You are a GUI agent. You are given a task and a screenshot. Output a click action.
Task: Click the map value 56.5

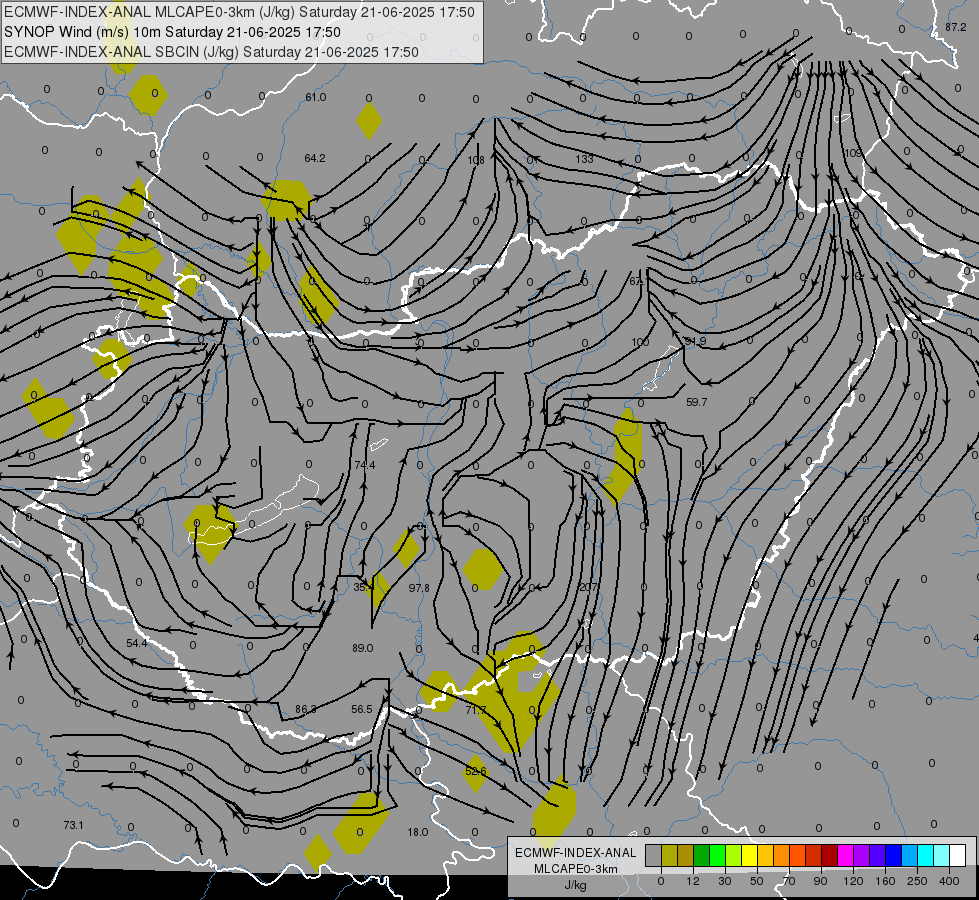362,709
